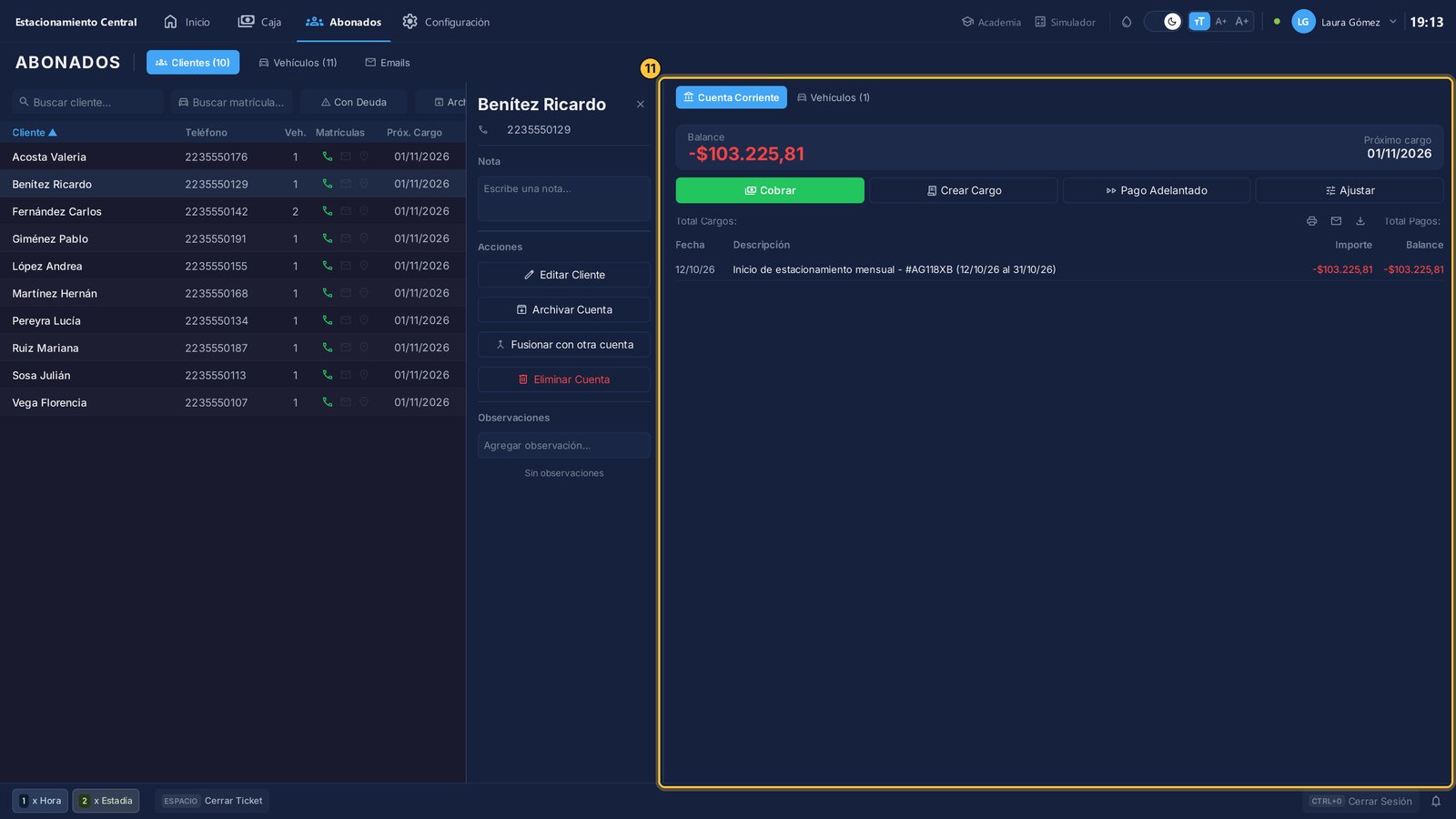Screen dimensions: 1456x819
Task: Click the email icon for Martínez Hernán
Action: 346,293
